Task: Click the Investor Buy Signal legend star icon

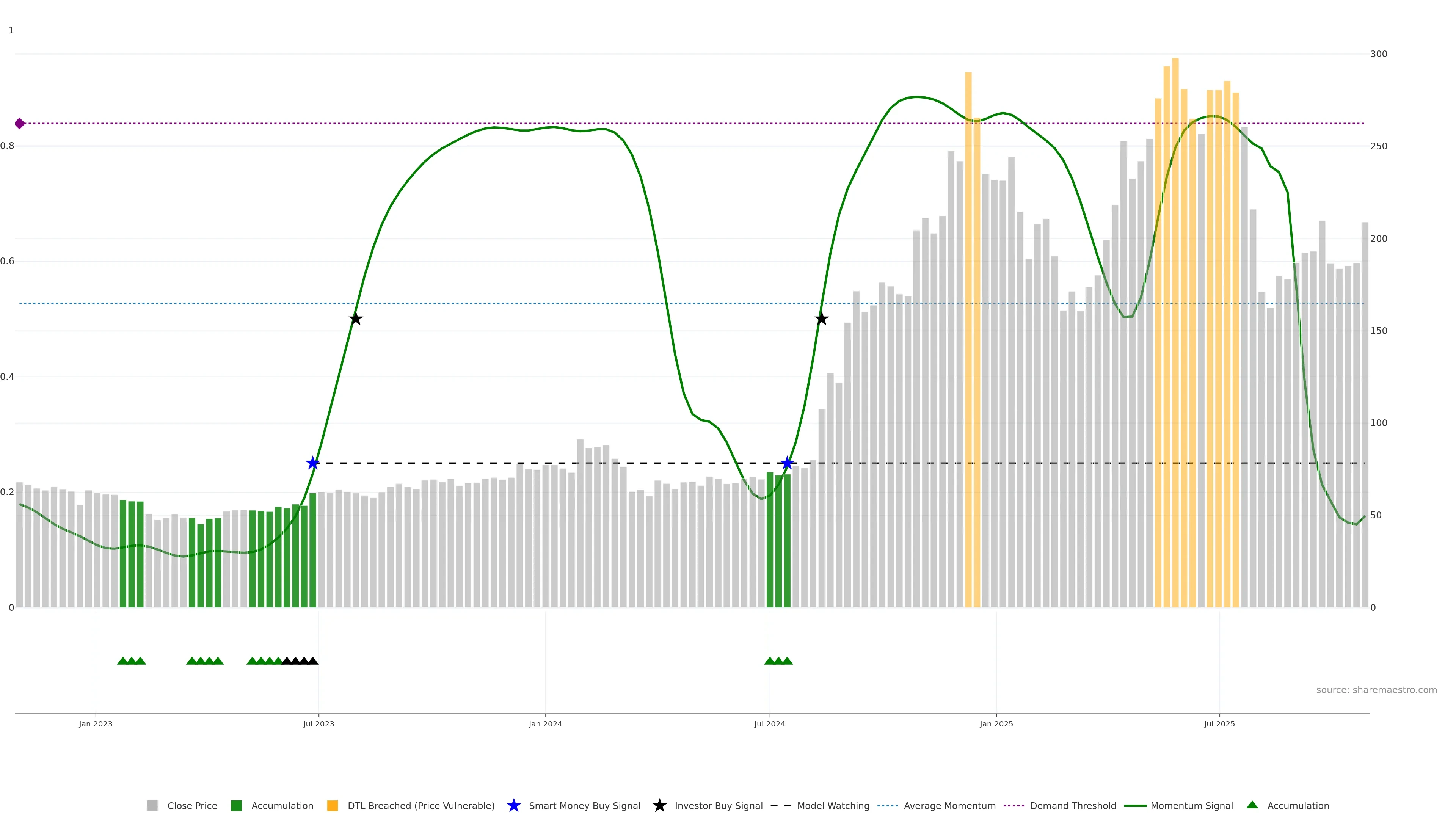Action: [x=659, y=806]
